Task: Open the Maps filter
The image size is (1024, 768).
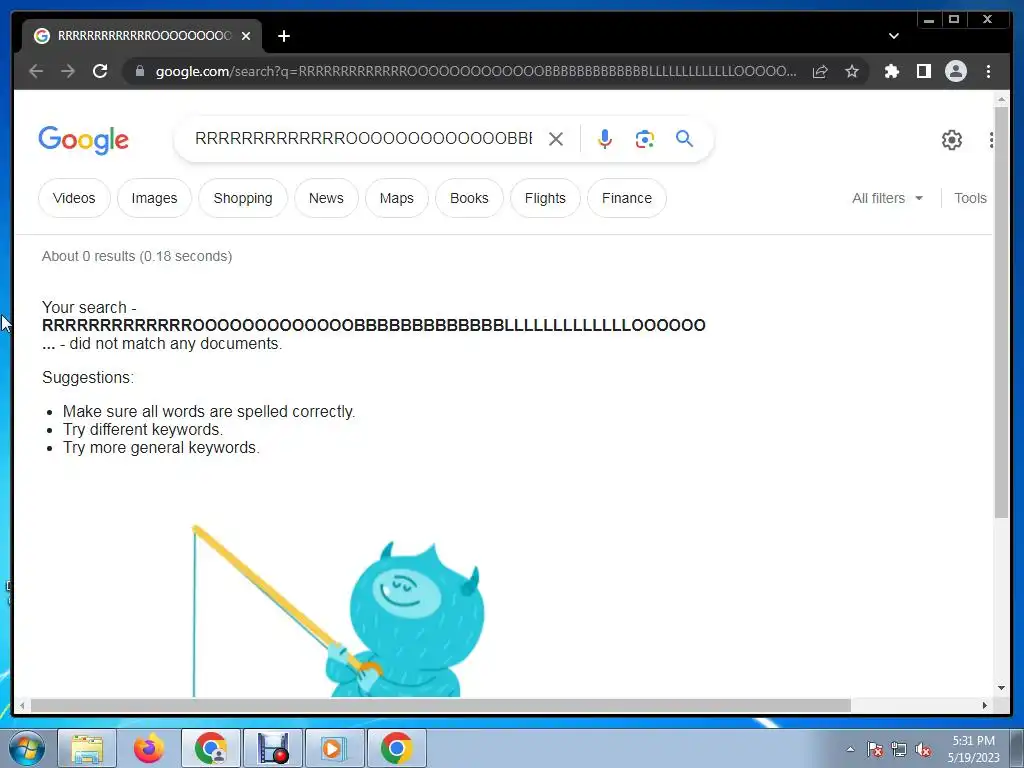Action: click(x=396, y=198)
